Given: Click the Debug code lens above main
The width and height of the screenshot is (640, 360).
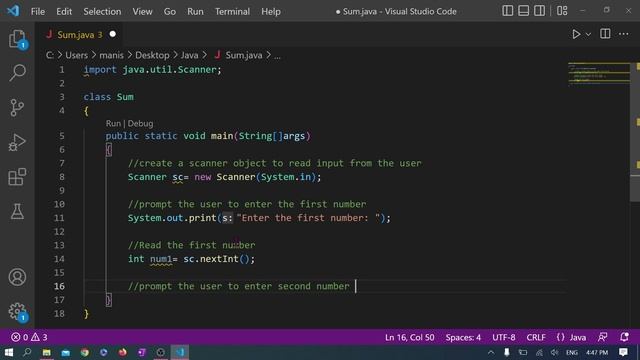Looking at the screenshot, I should (x=140, y=123).
